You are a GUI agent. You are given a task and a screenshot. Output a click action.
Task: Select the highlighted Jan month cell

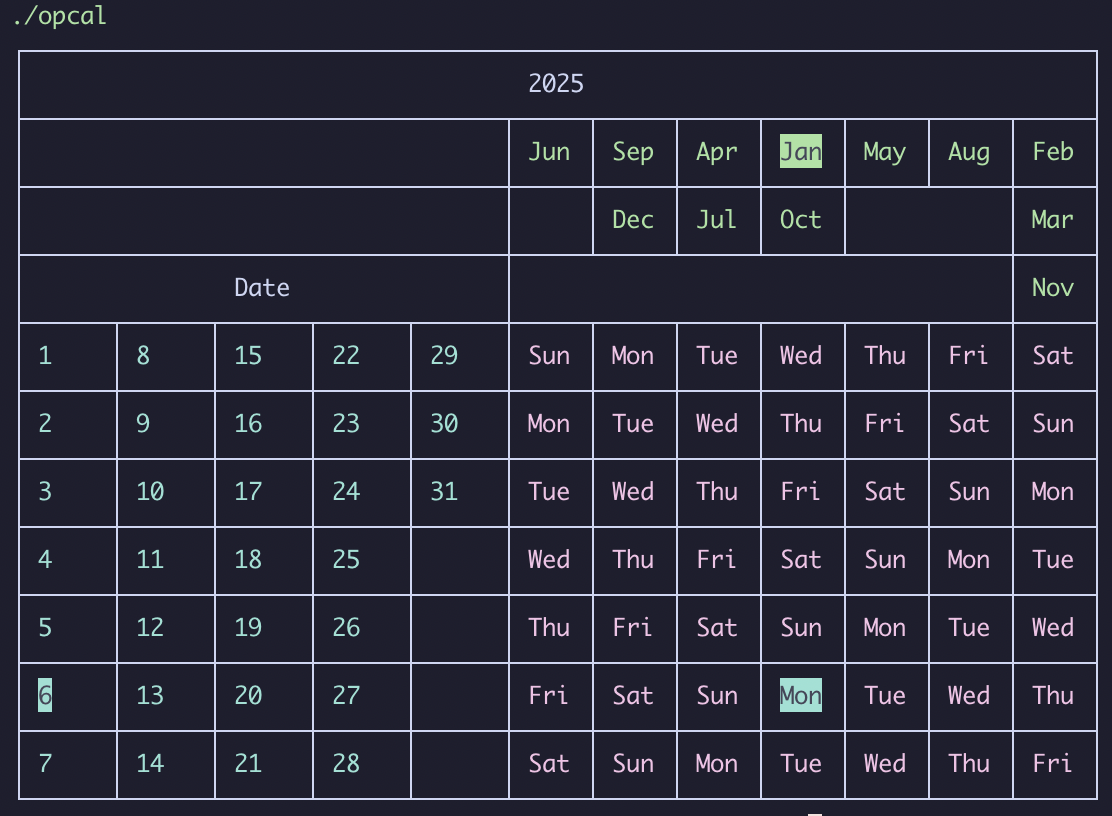pyautogui.click(x=801, y=152)
